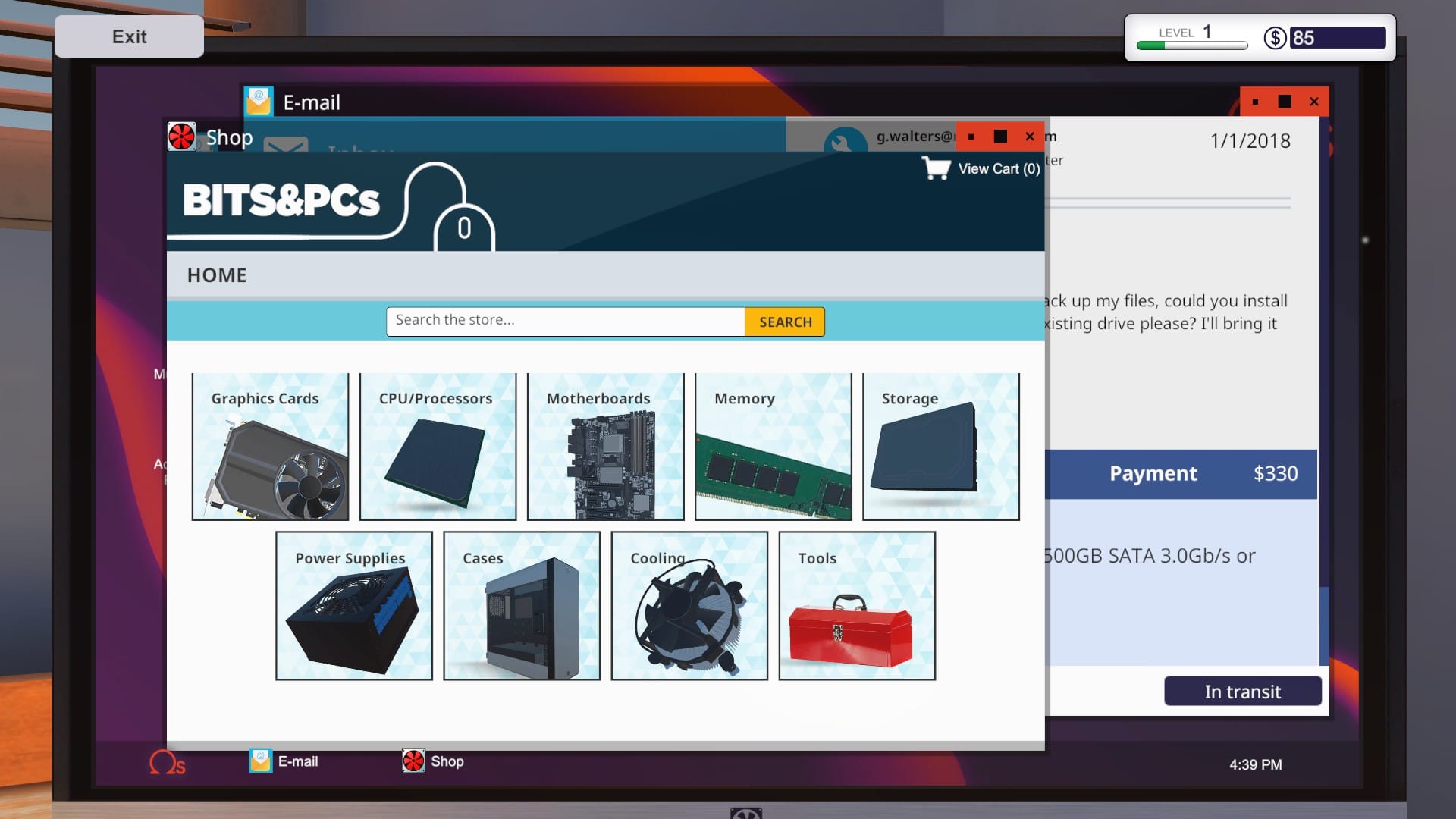This screenshot has width=1456, height=819.
Task: Browse the Motherboards category
Action: [605, 447]
